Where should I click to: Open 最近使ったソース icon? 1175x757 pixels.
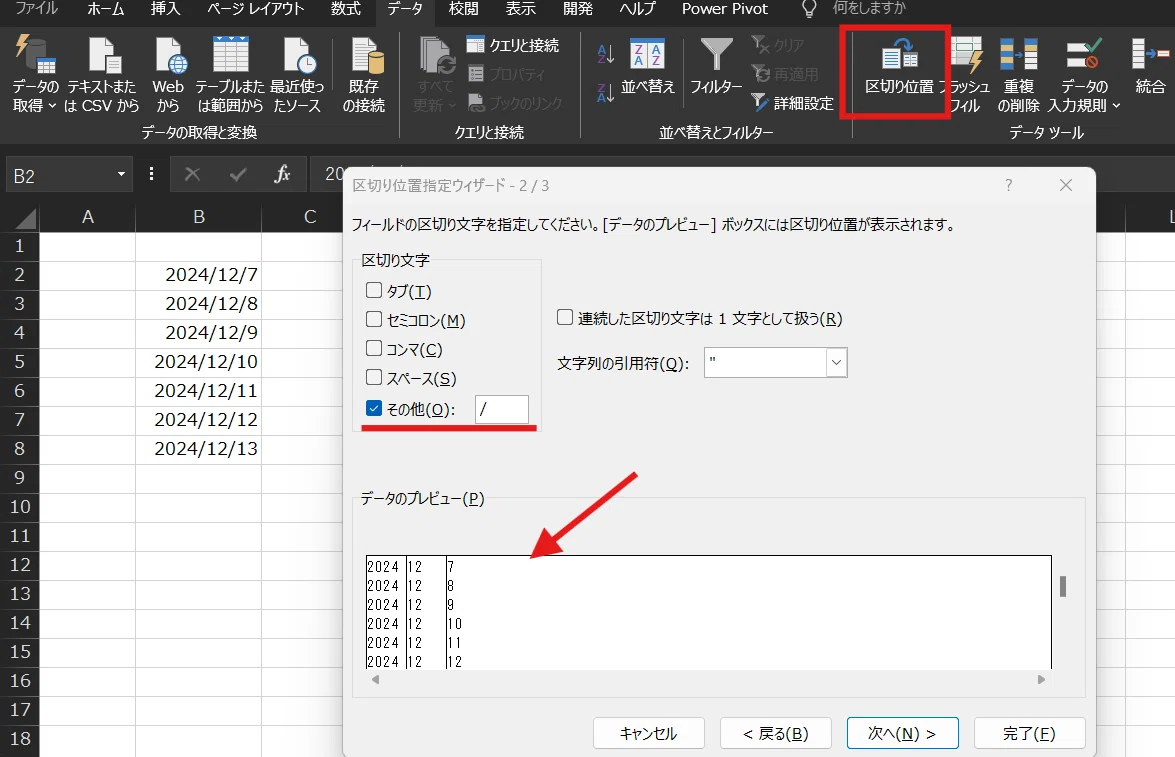[x=298, y=55]
